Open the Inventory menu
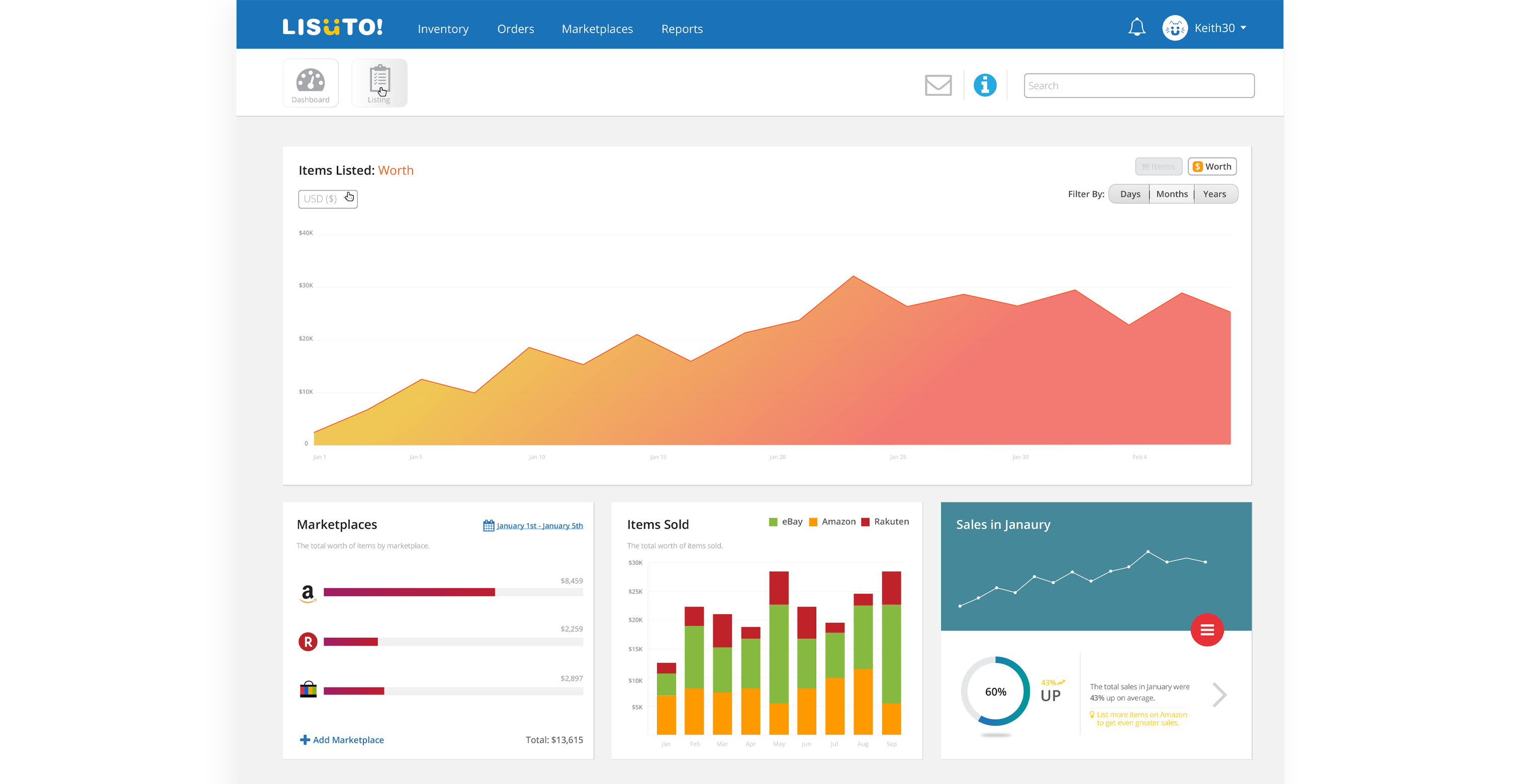1520x784 pixels. click(442, 29)
